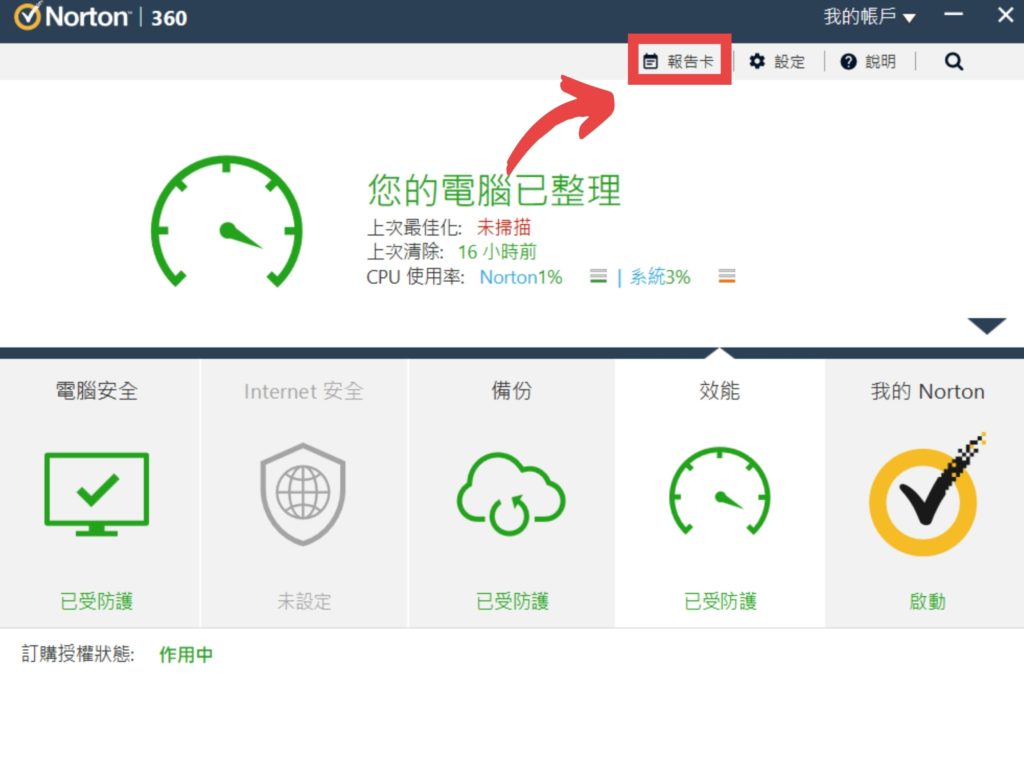Click the 作用中 subscription status
Screen dimensions: 1024x768
pos(186,654)
